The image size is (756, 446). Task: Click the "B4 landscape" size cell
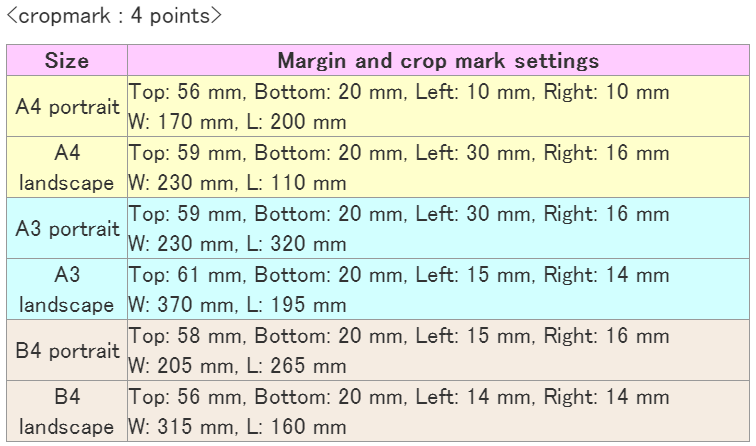point(67,411)
